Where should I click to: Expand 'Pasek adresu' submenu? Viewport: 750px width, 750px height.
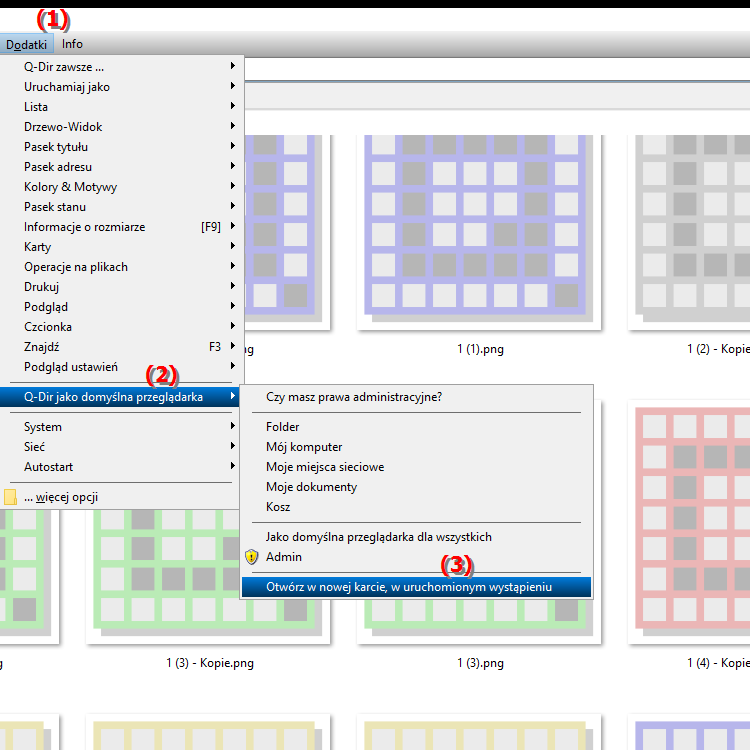click(x=122, y=167)
